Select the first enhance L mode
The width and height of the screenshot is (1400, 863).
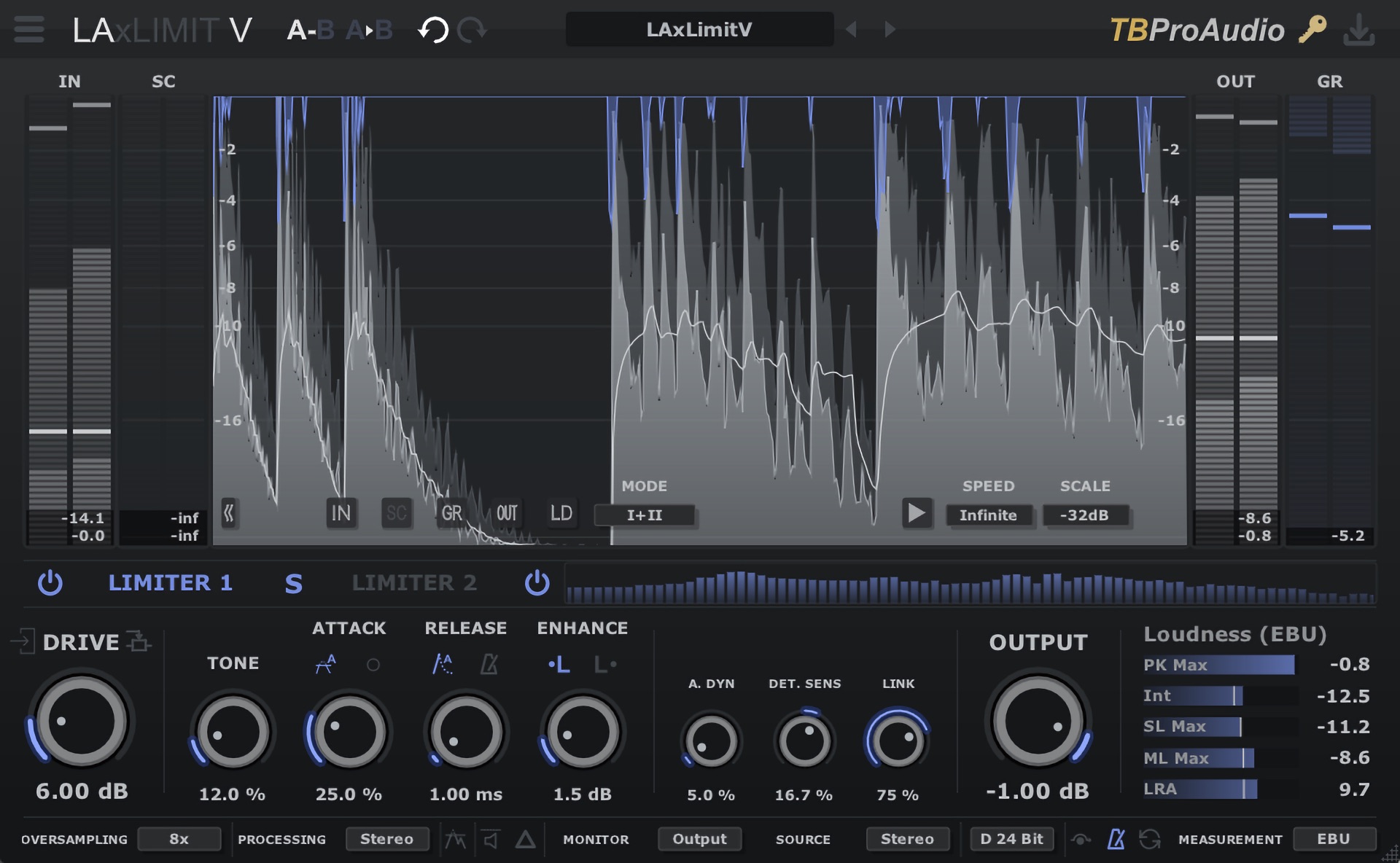pyautogui.click(x=559, y=664)
